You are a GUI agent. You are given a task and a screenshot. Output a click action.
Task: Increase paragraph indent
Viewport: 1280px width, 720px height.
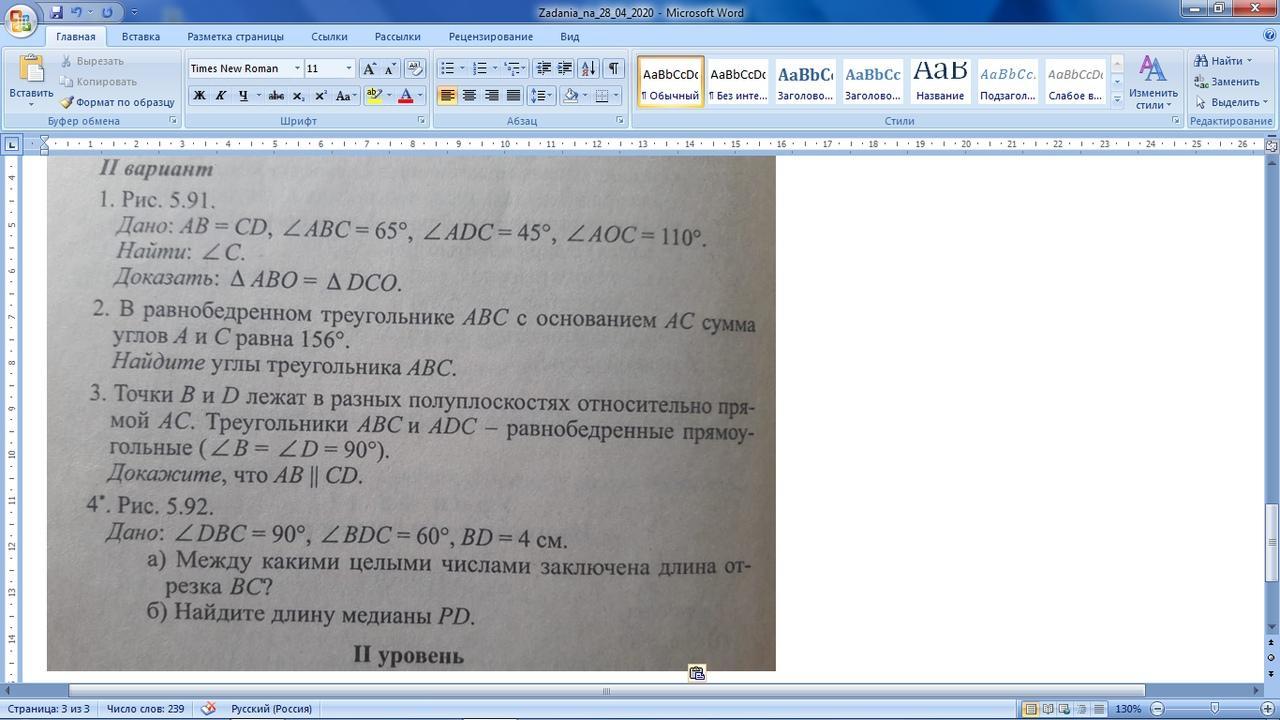click(x=564, y=68)
